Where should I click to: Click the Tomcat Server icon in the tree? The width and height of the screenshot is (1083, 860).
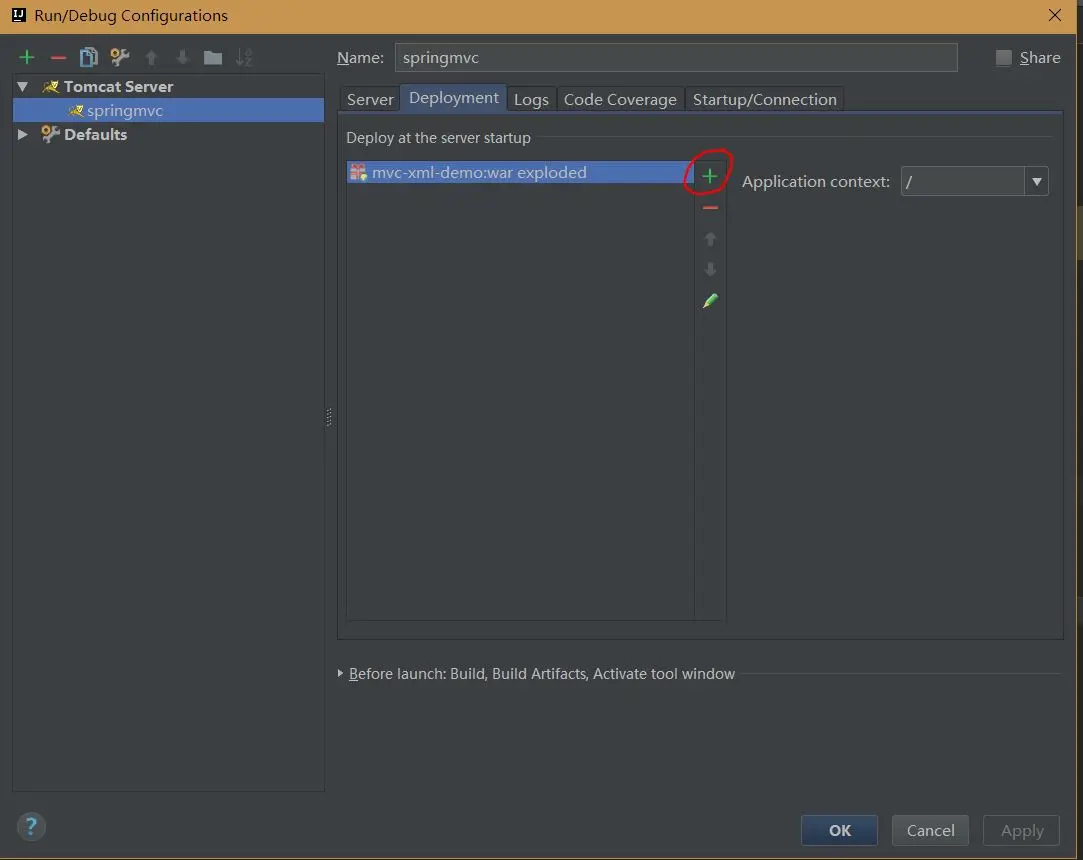50,86
